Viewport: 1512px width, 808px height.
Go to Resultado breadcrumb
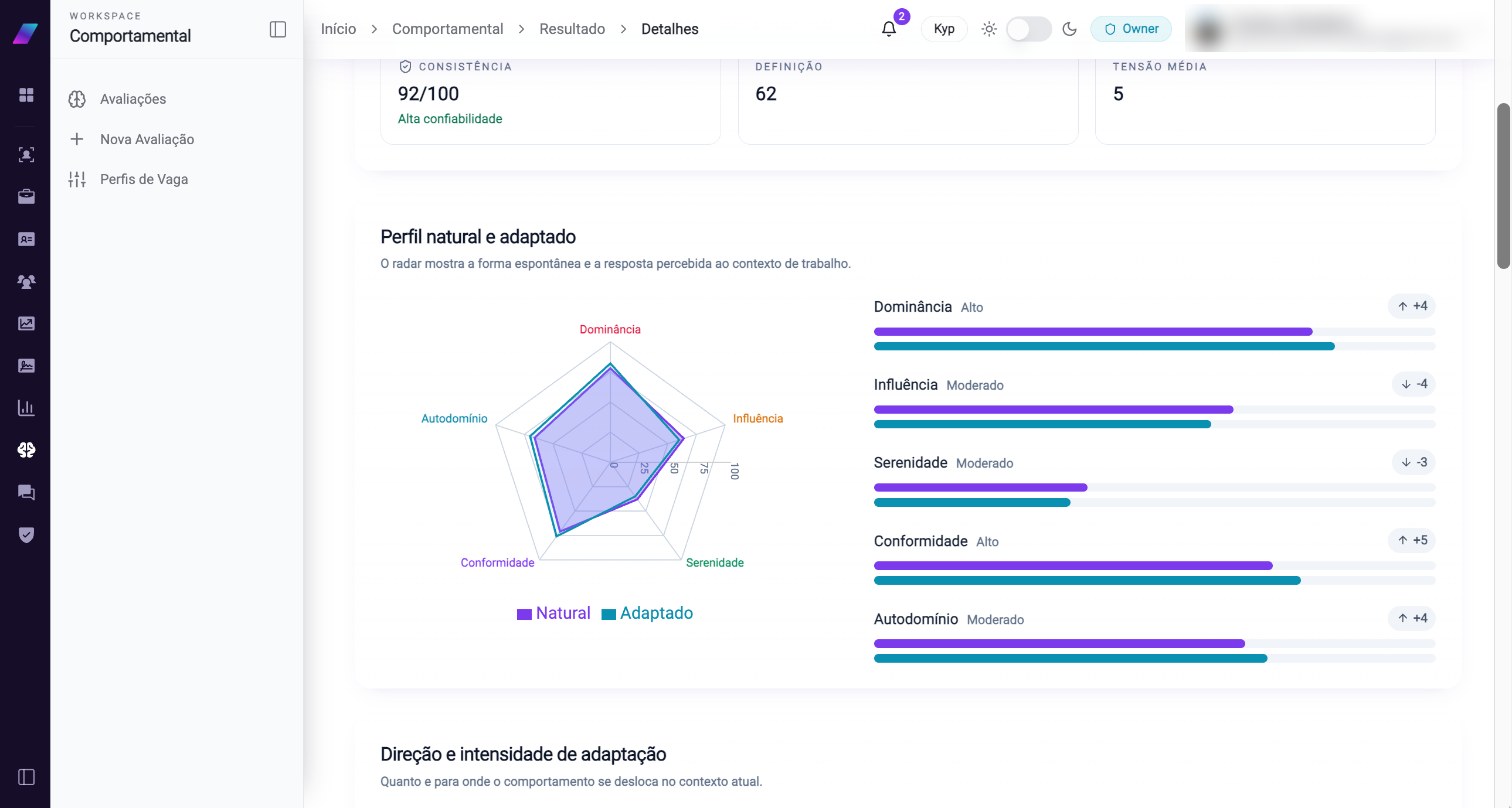click(572, 29)
